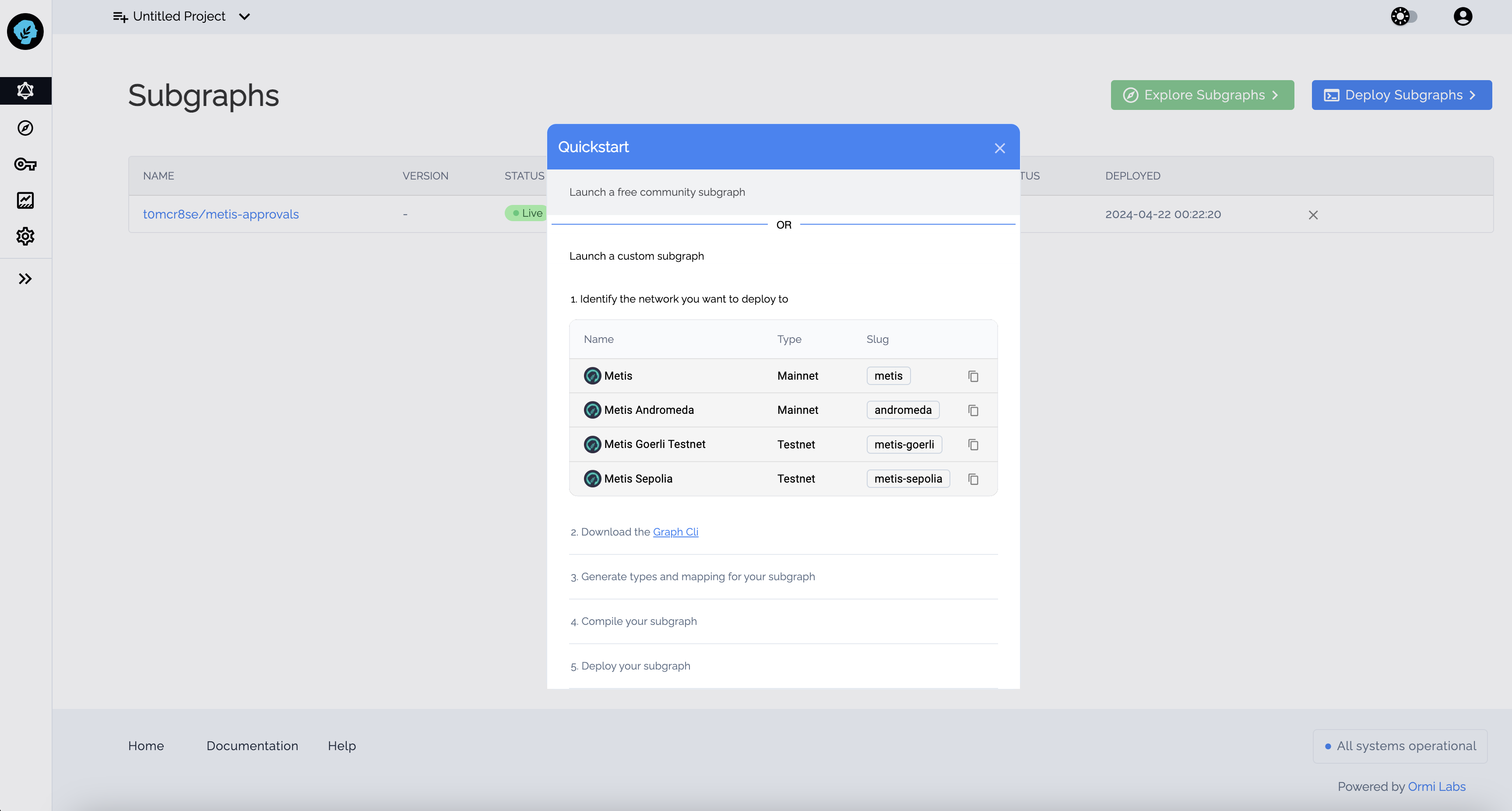Close the Quickstart dialog
Screen dimensions: 1512x811
click(x=999, y=148)
